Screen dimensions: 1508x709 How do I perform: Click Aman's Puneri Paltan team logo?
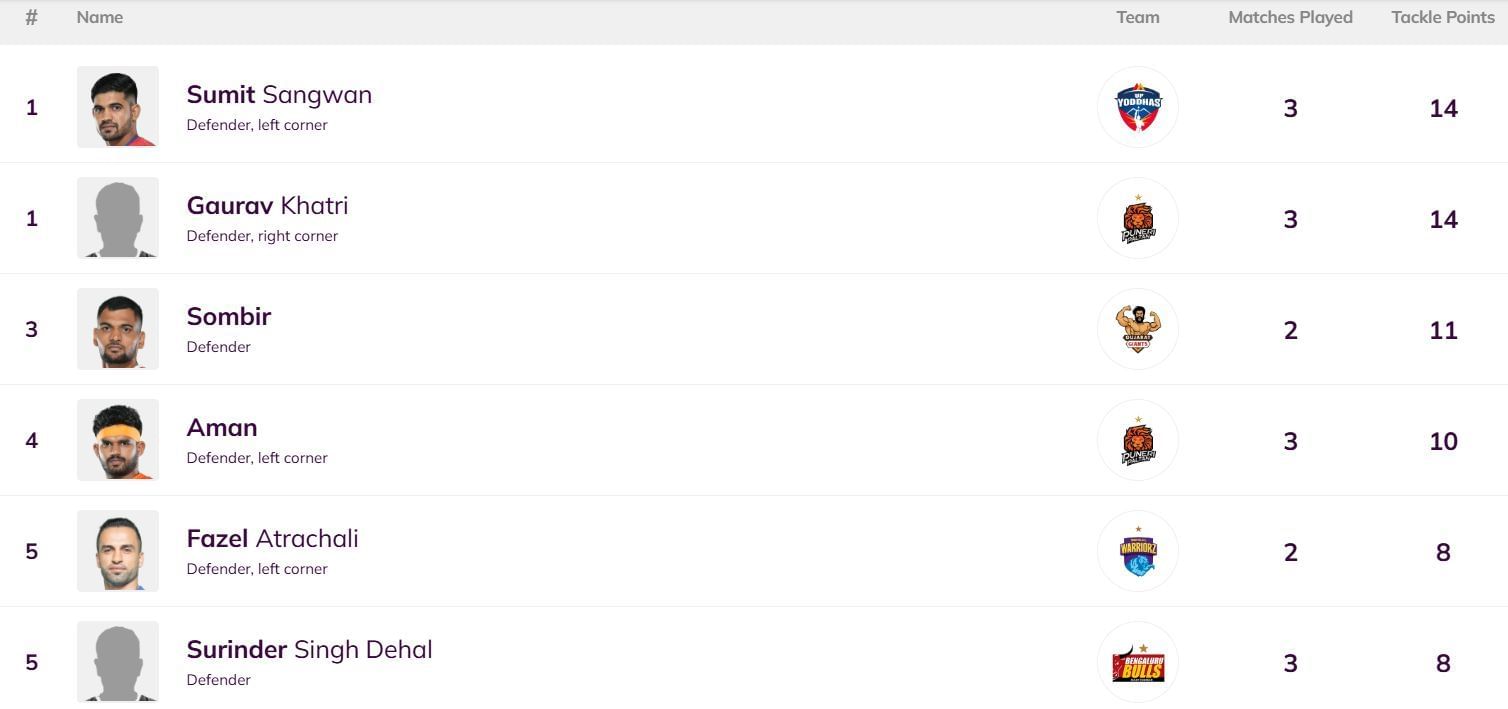coord(1137,440)
